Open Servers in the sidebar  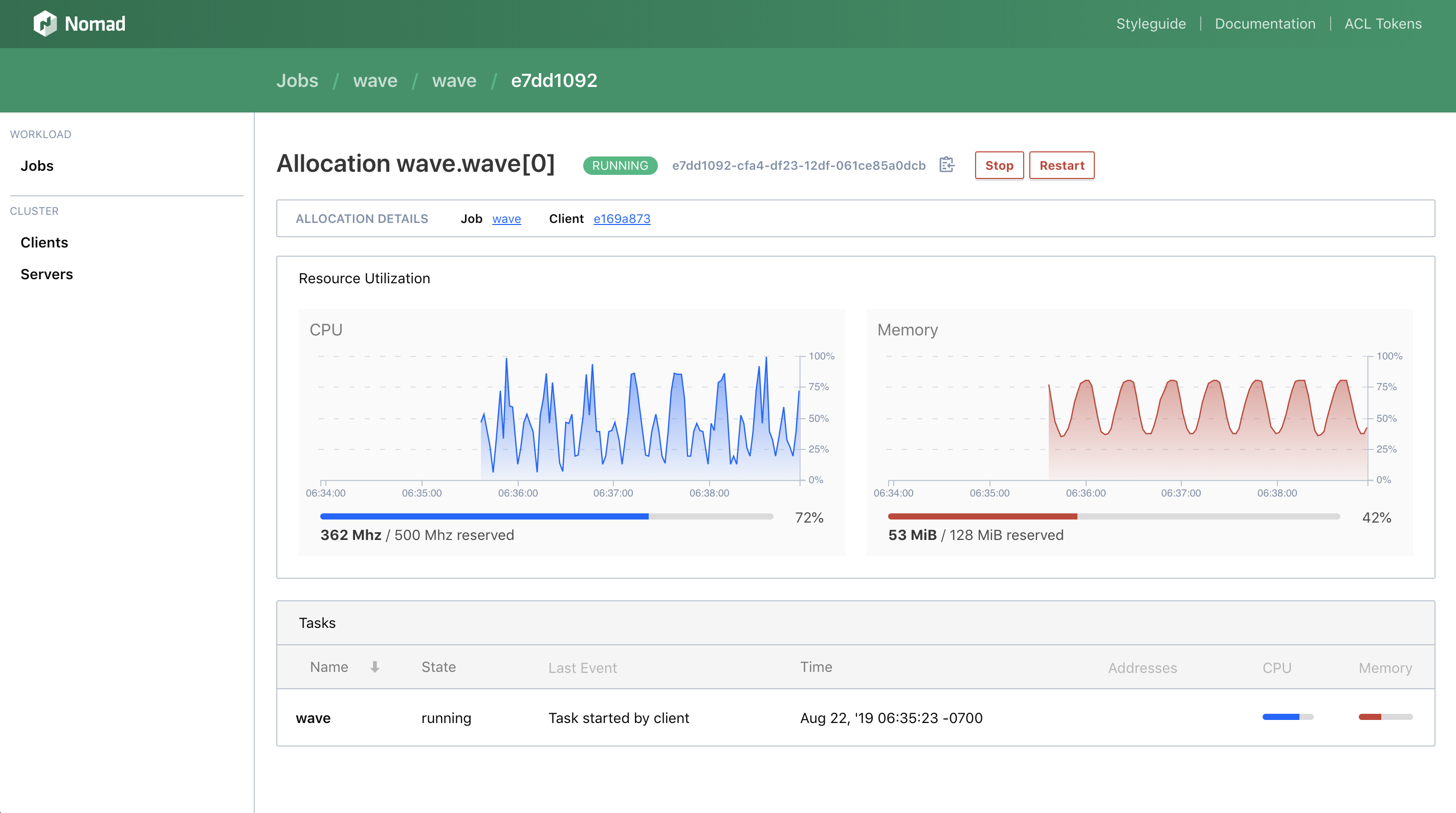click(47, 274)
